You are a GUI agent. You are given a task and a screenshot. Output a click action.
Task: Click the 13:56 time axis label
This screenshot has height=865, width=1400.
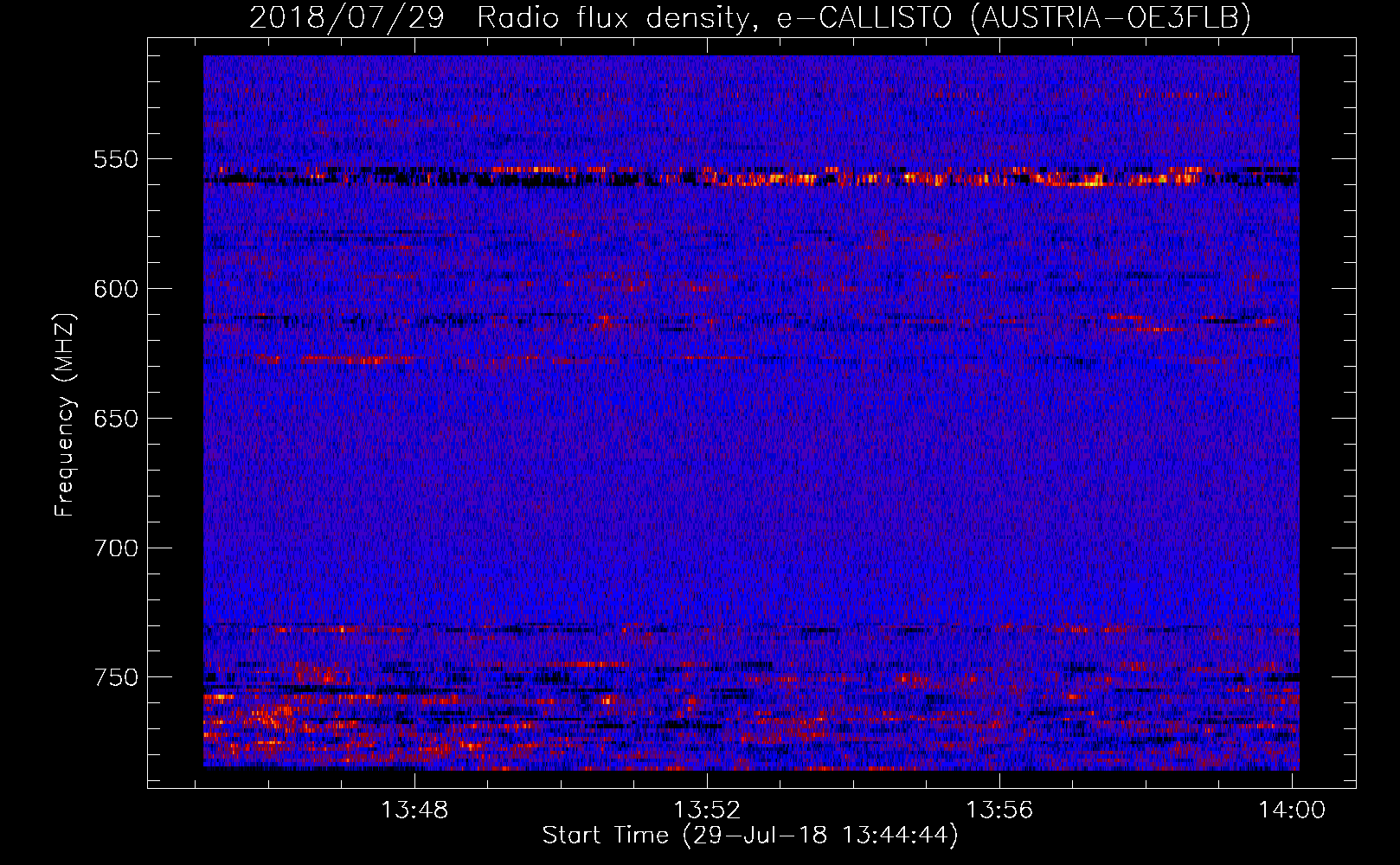(999, 811)
